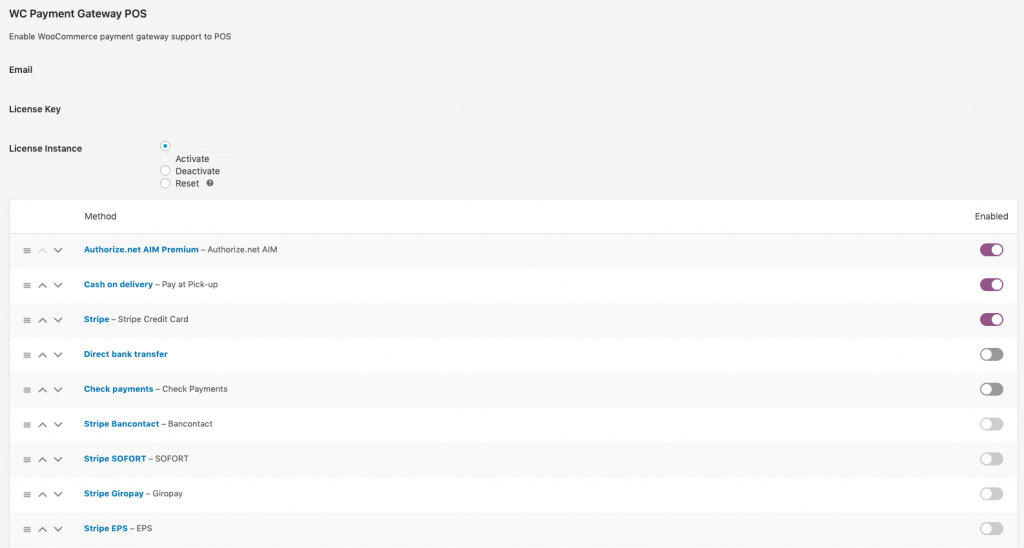1024x548 pixels.
Task: Click drag handle icon for Authorize.net AIM Premium
Action: coord(27,250)
